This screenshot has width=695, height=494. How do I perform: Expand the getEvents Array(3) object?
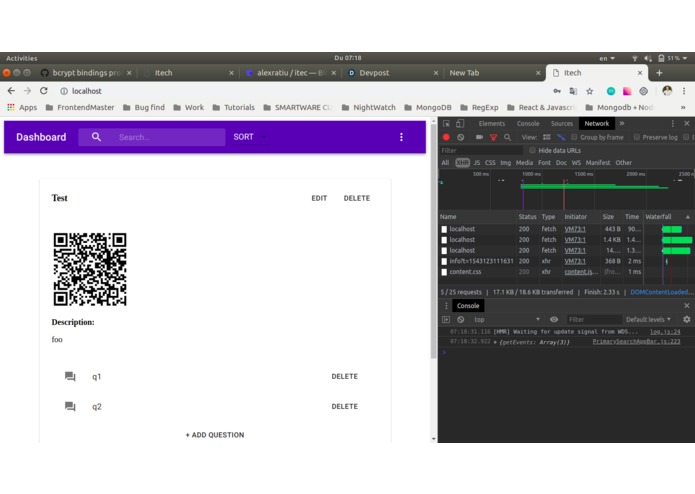[x=496, y=342]
